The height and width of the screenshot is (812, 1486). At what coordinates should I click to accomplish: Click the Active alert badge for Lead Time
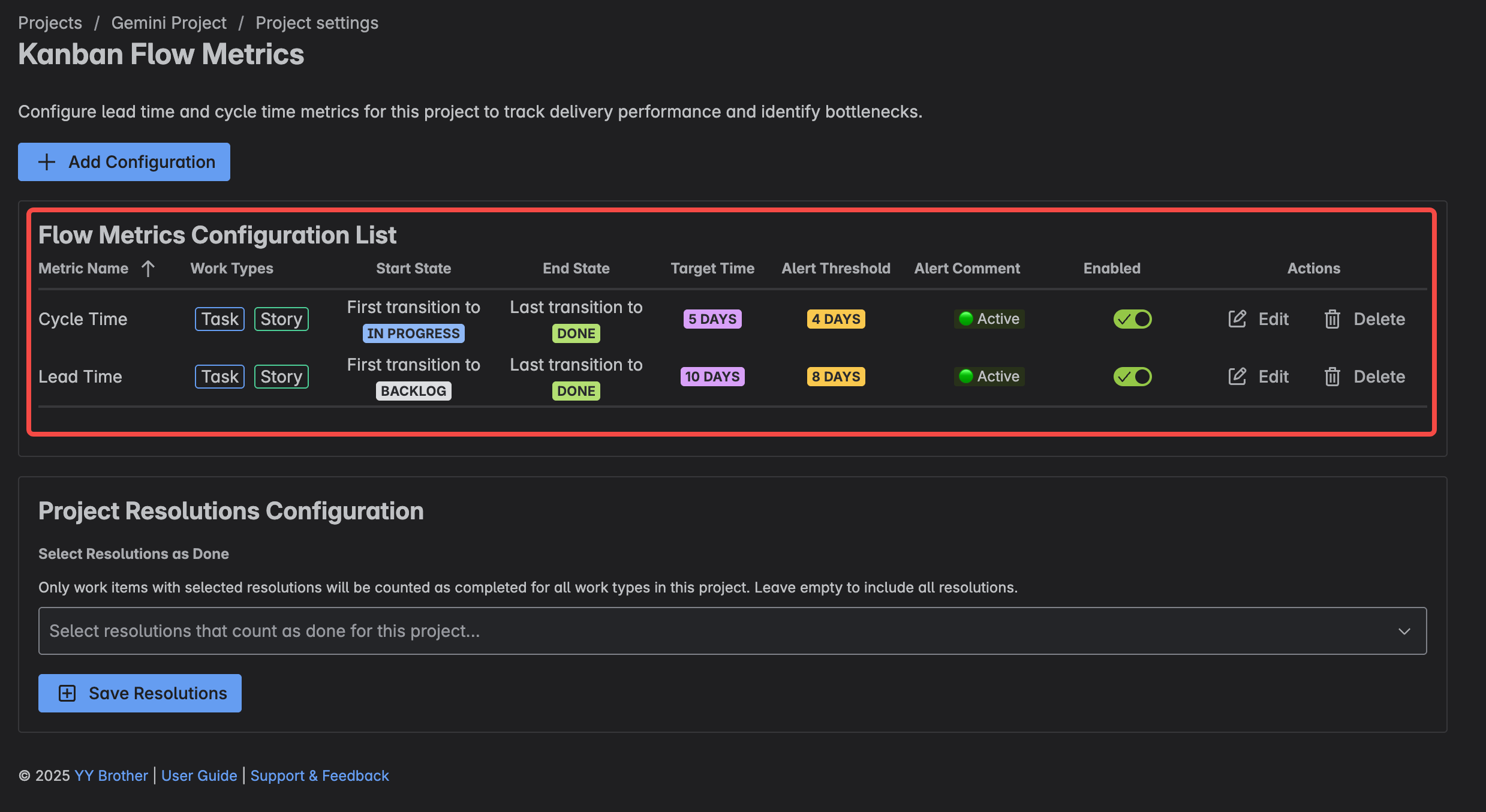[x=989, y=376]
